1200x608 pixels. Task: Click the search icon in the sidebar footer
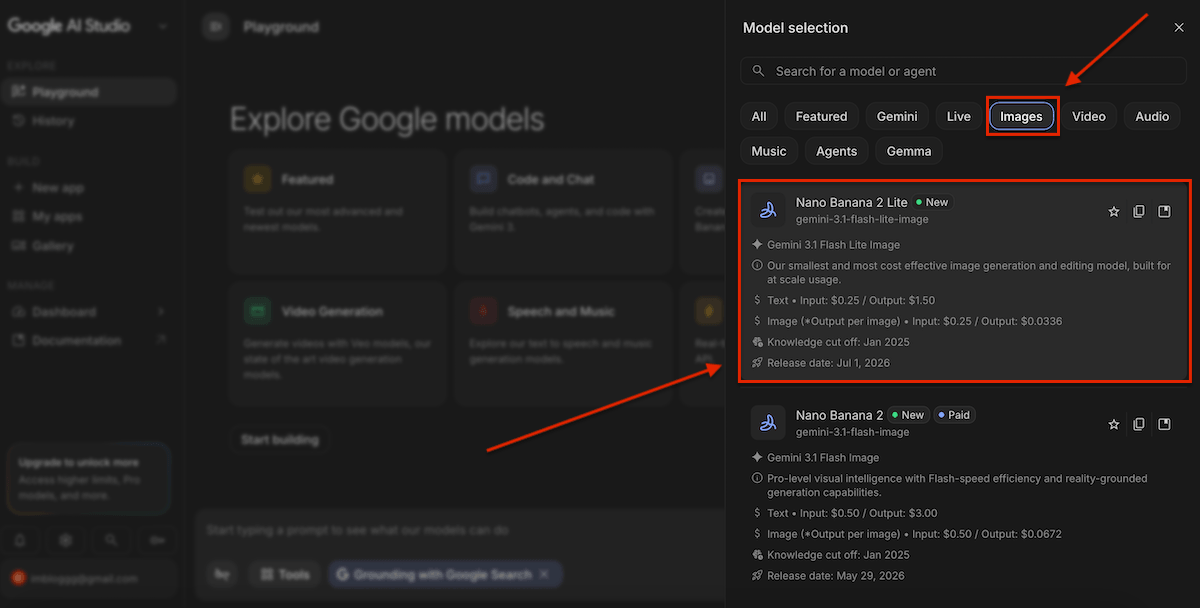[x=111, y=540]
